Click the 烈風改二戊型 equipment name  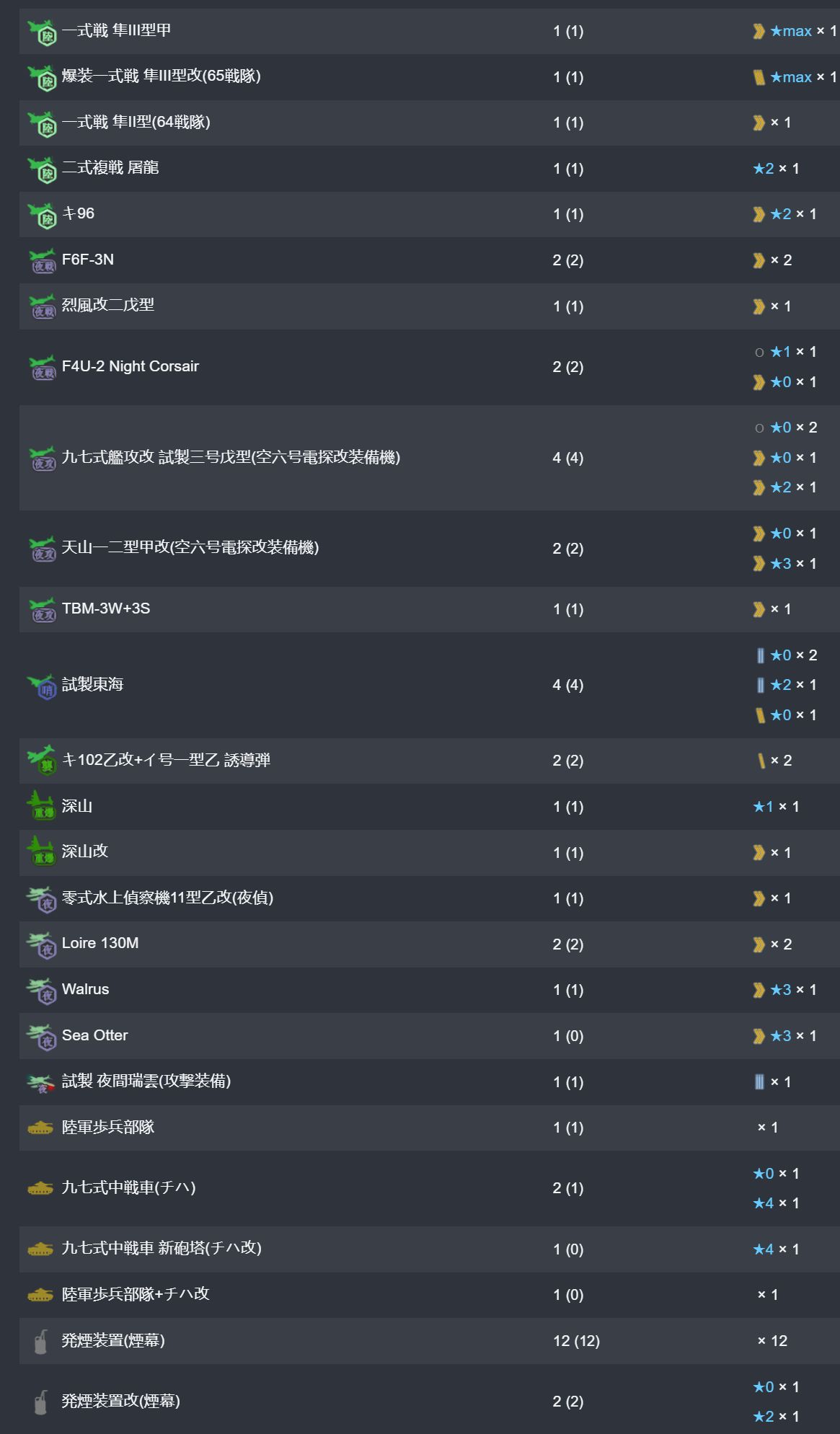[x=108, y=305]
